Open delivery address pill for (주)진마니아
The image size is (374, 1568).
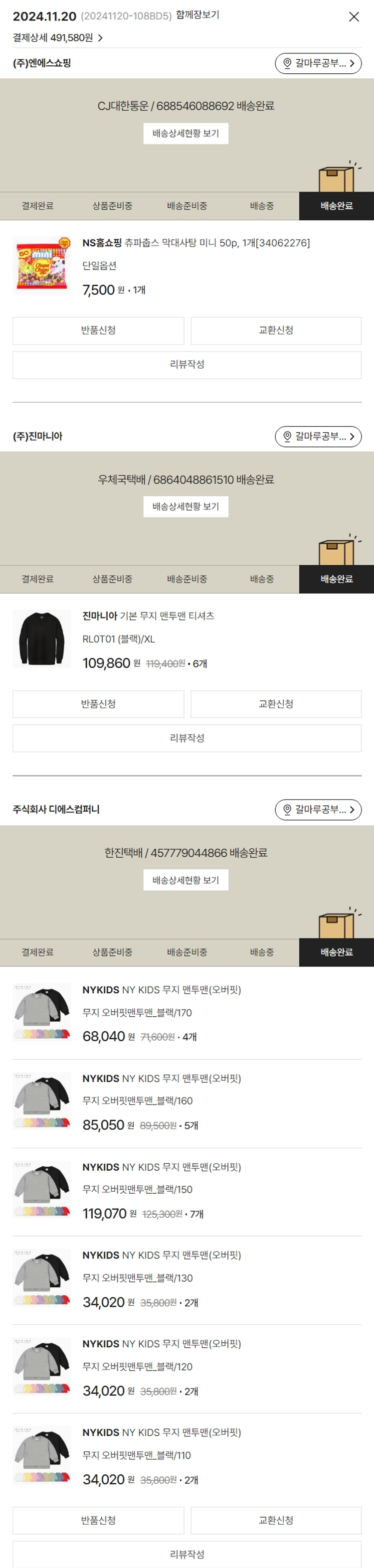(318, 437)
